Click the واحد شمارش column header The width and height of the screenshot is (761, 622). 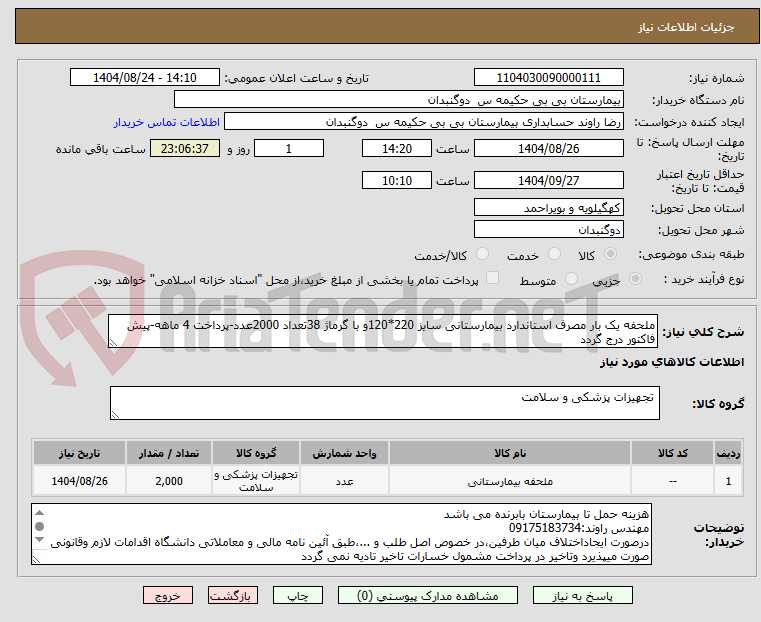[x=344, y=454]
